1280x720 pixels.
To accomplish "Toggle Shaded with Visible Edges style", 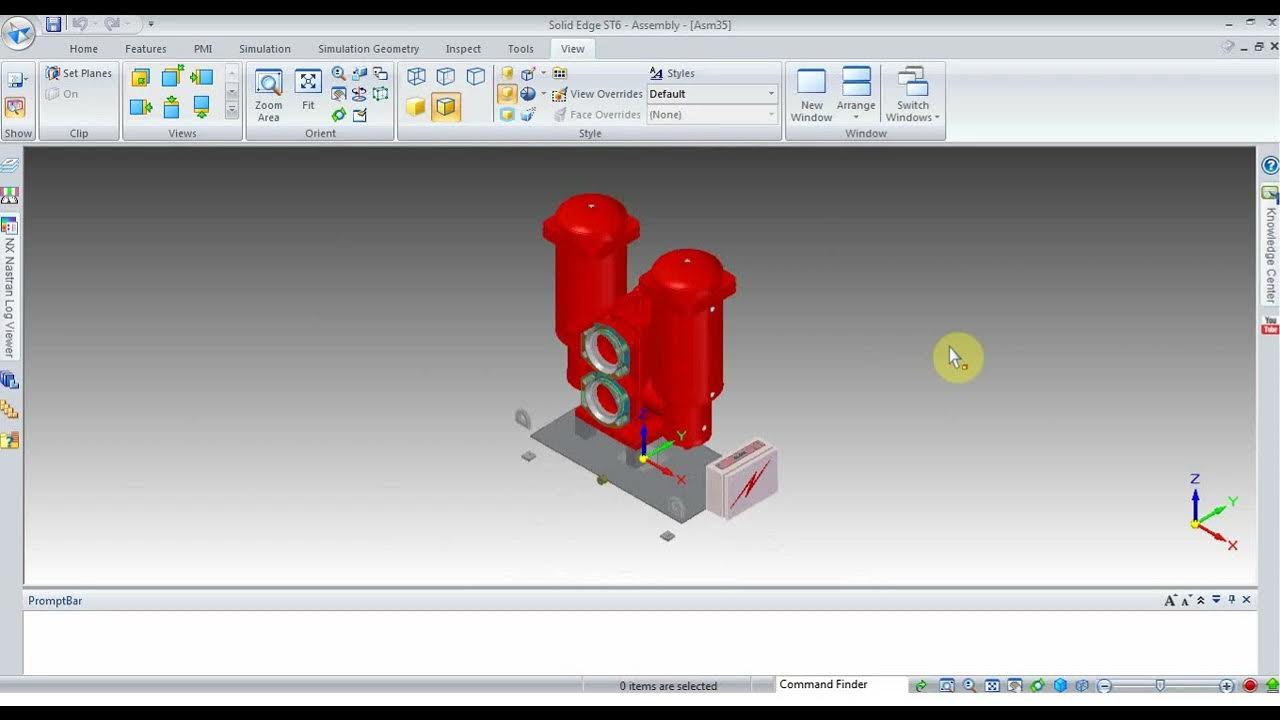I will click(446, 106).
